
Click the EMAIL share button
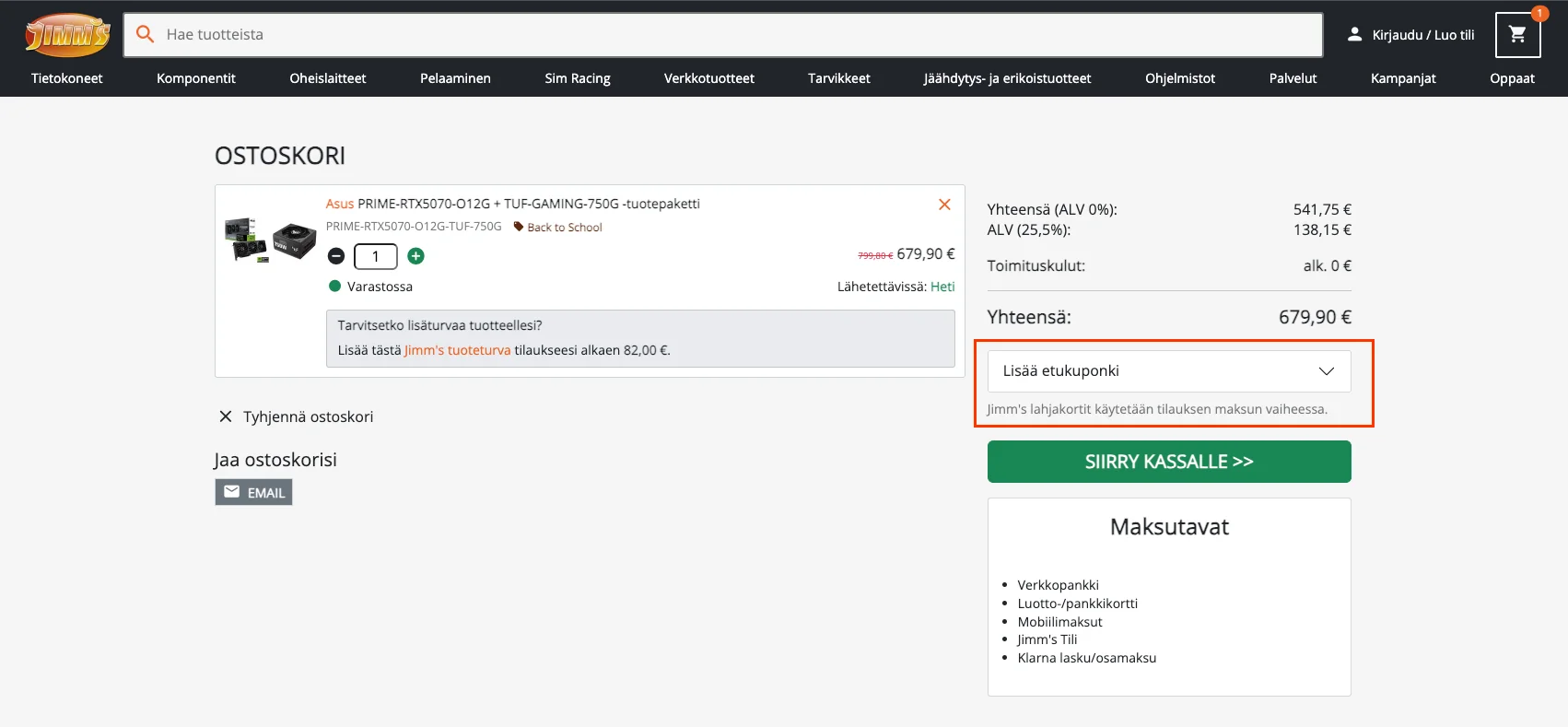253,493
